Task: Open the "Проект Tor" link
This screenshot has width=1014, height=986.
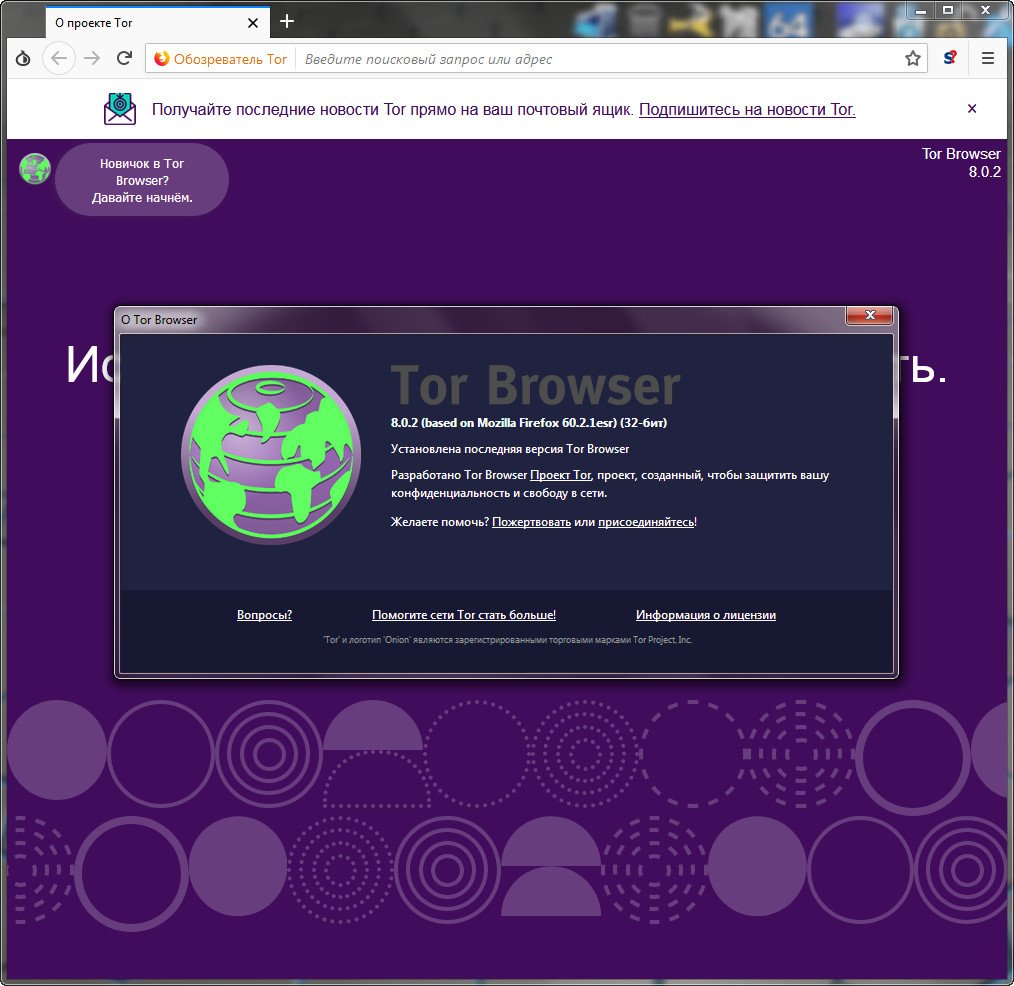Action: point(560,475)
